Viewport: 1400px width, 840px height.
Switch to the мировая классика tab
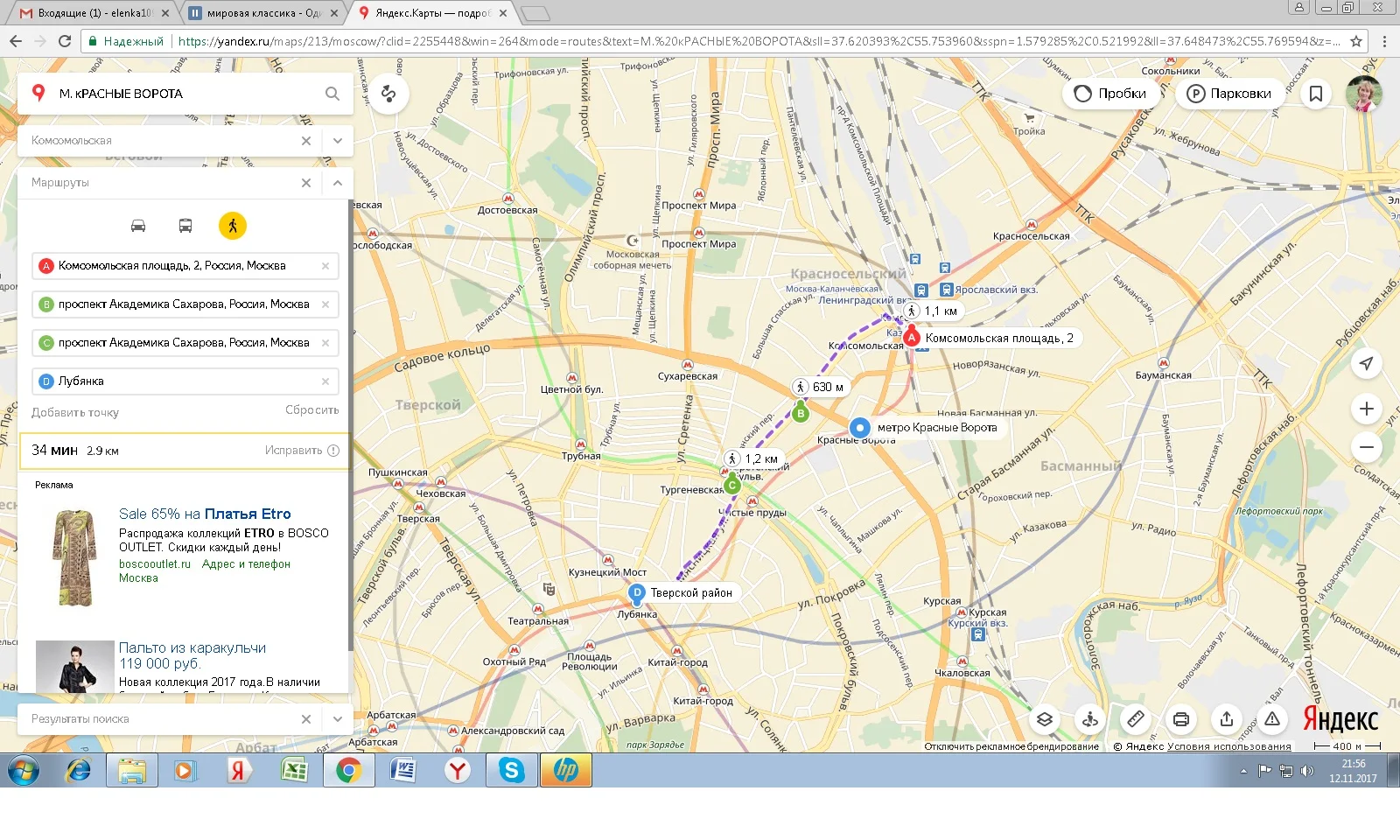pyautogui.click(x=262, y=13)
